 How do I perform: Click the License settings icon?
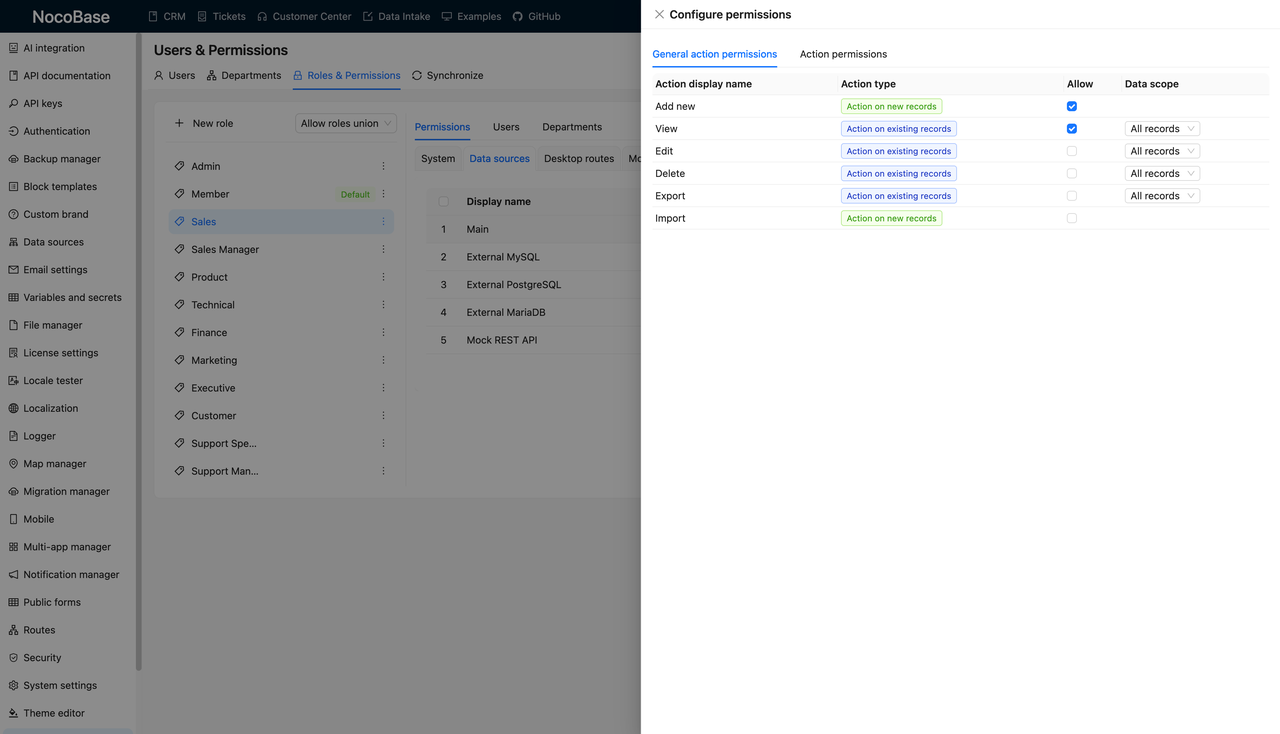click(x=13, y=353)
